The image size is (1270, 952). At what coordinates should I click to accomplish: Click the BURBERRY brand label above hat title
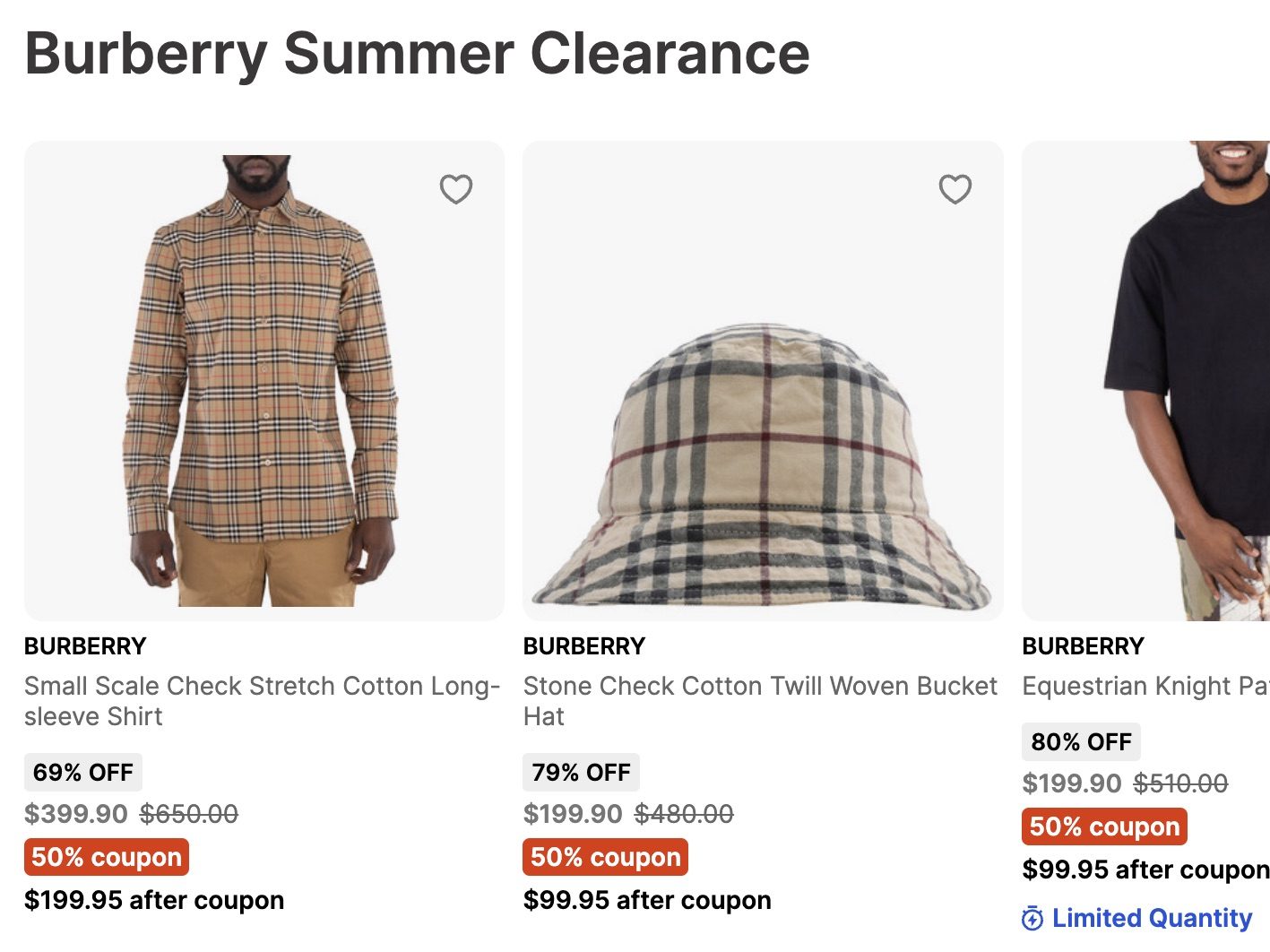(584, 646)
